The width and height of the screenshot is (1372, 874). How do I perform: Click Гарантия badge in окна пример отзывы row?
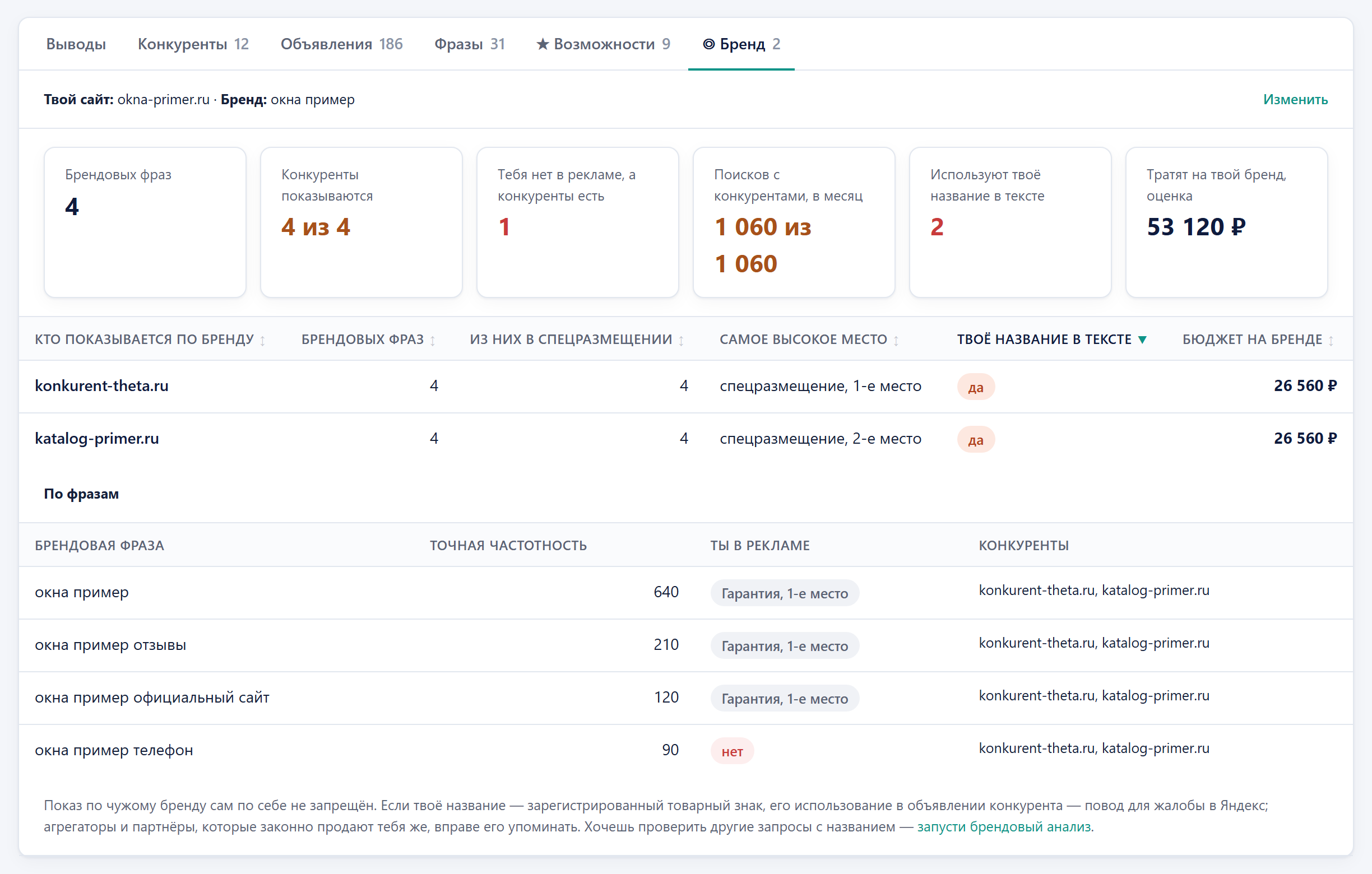click(x=785, y=646)
